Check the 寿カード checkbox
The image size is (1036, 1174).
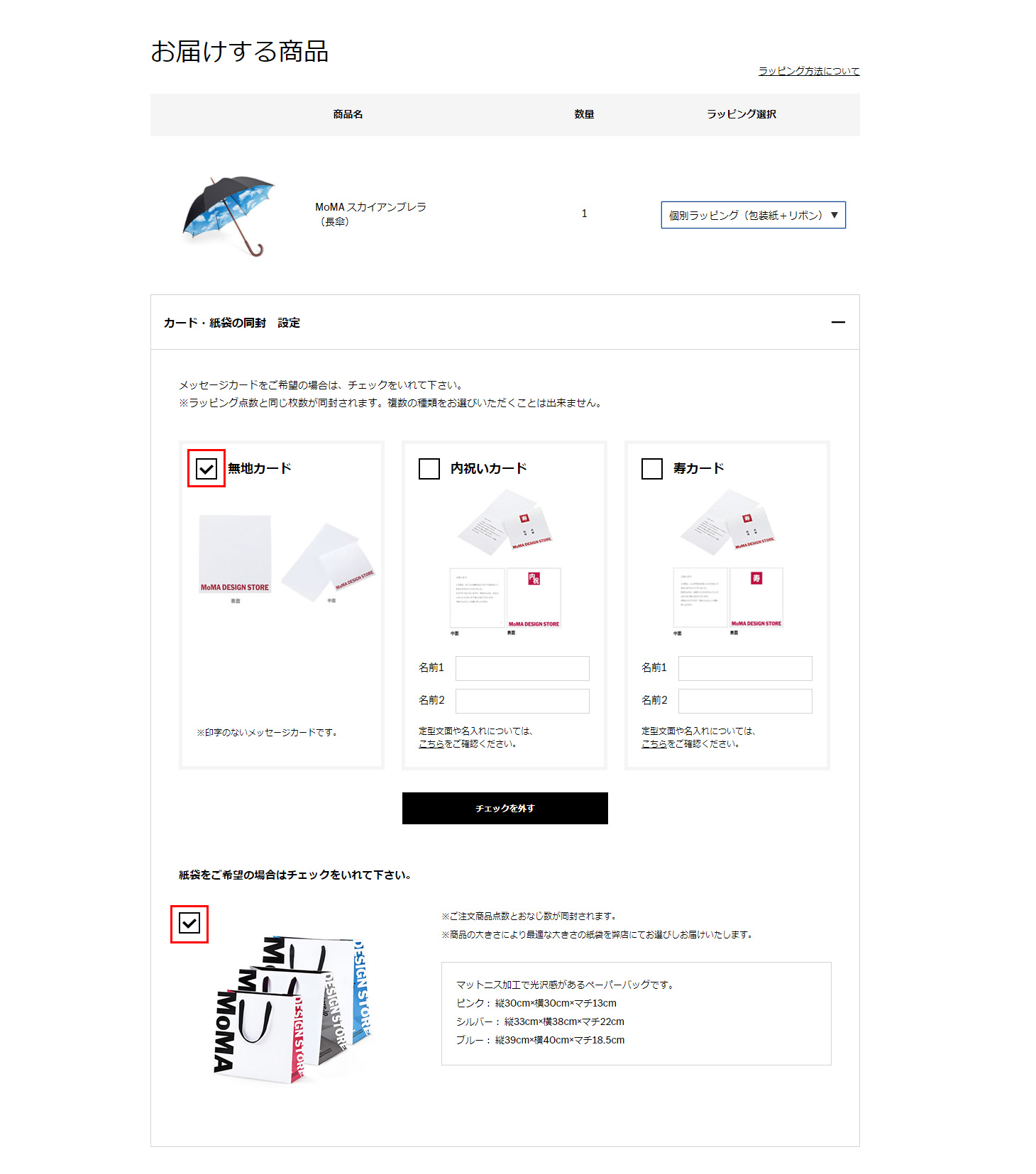[652, 469]
